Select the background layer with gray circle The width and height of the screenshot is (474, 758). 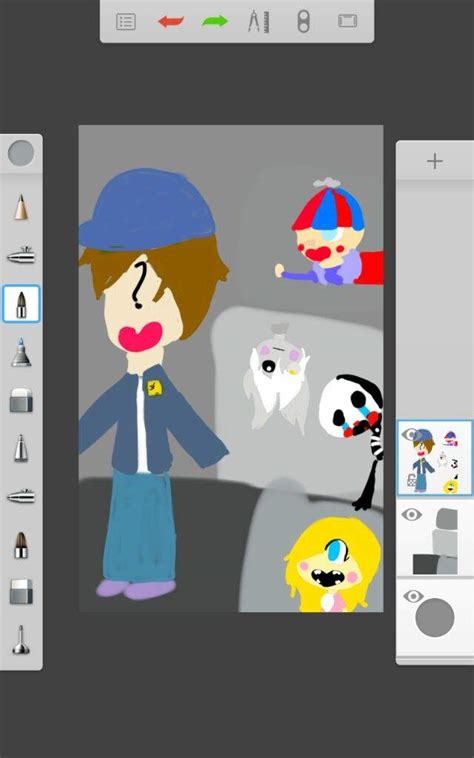coord(435,617)
